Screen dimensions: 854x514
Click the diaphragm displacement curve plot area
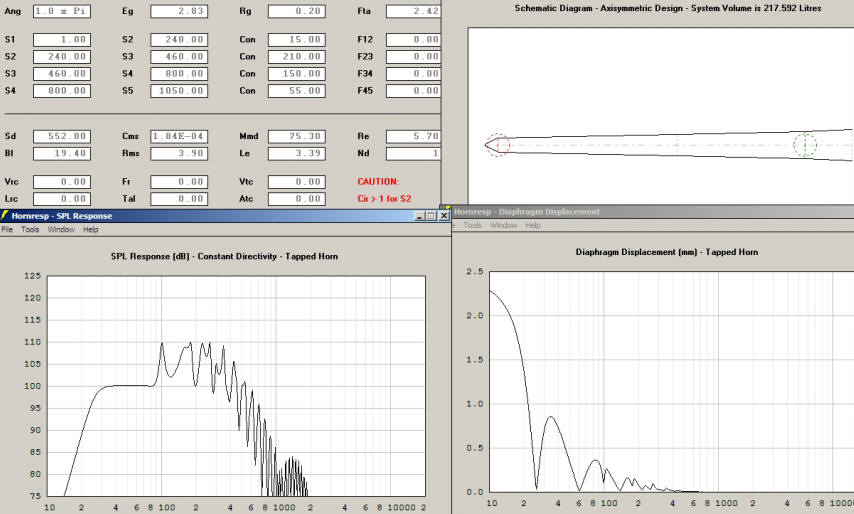(x=672, y=382)
